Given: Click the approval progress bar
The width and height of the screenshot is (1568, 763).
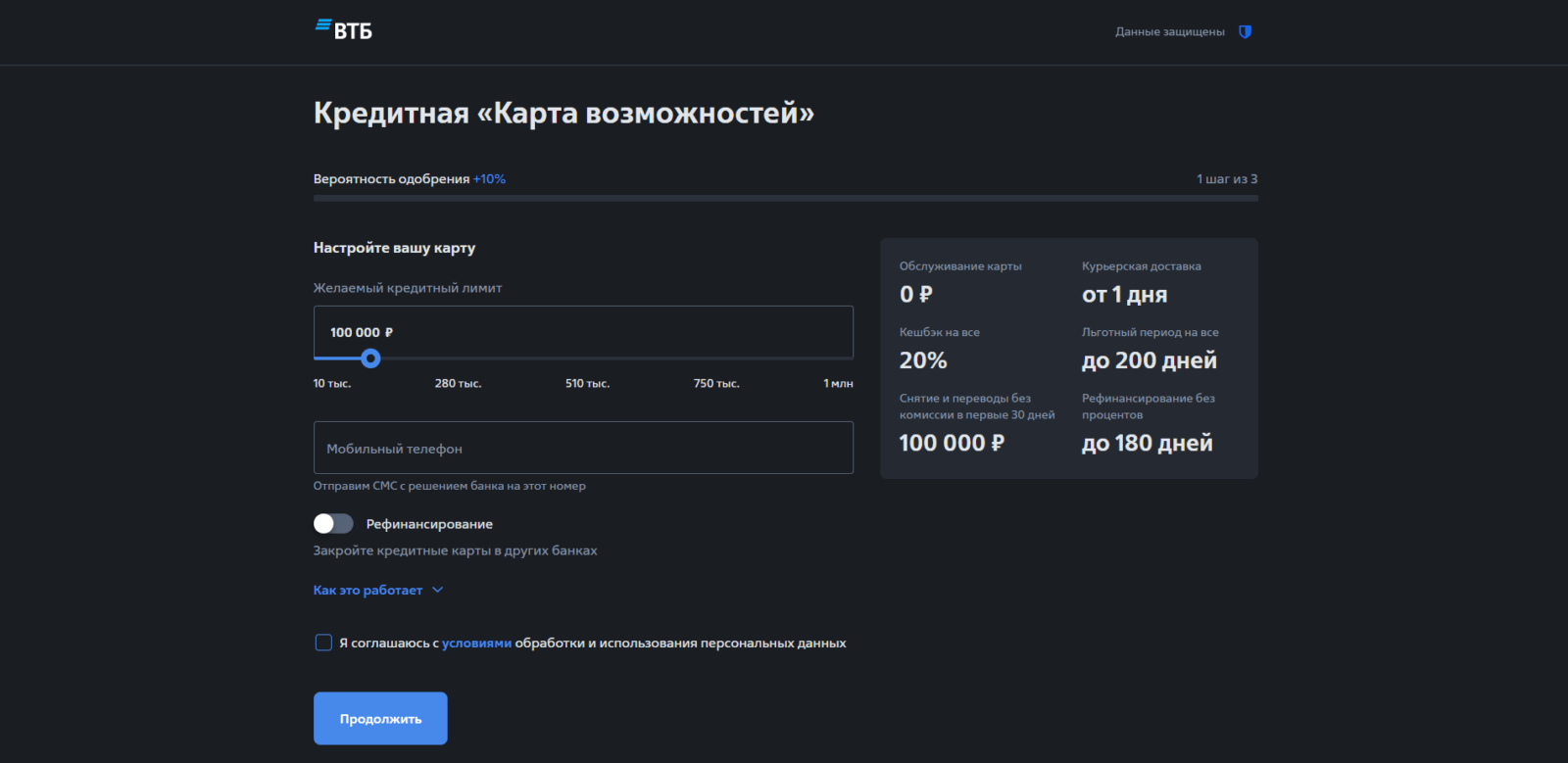Looking at the screenshot, I should pos(785,198).
